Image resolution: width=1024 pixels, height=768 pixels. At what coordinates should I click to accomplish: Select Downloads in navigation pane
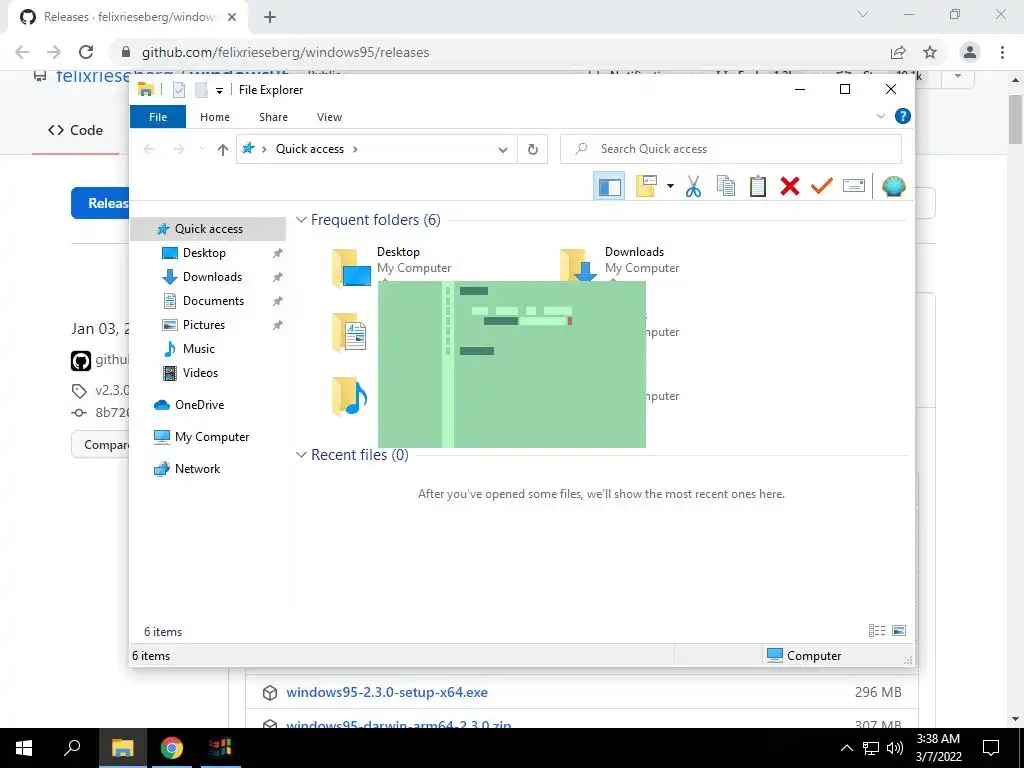click(212, 277)
